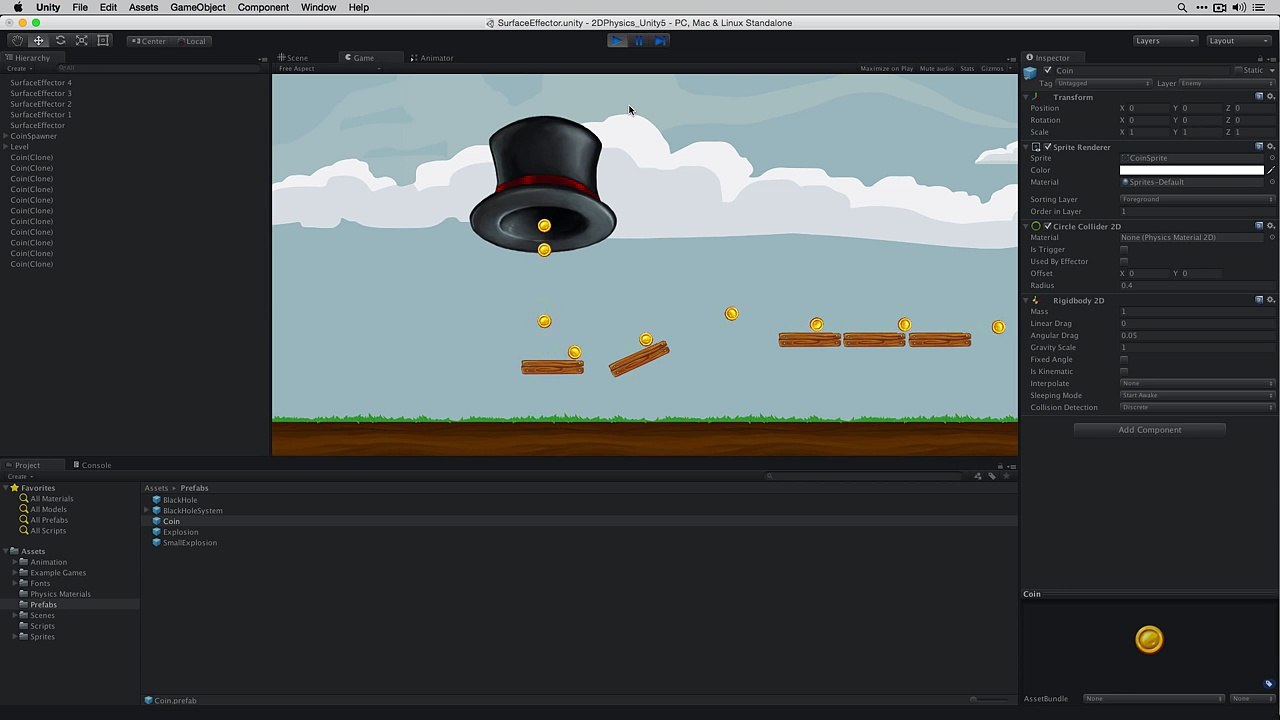Open the GameObject menu
Screen dimensions: 1280x720
[x=198, y=7]
